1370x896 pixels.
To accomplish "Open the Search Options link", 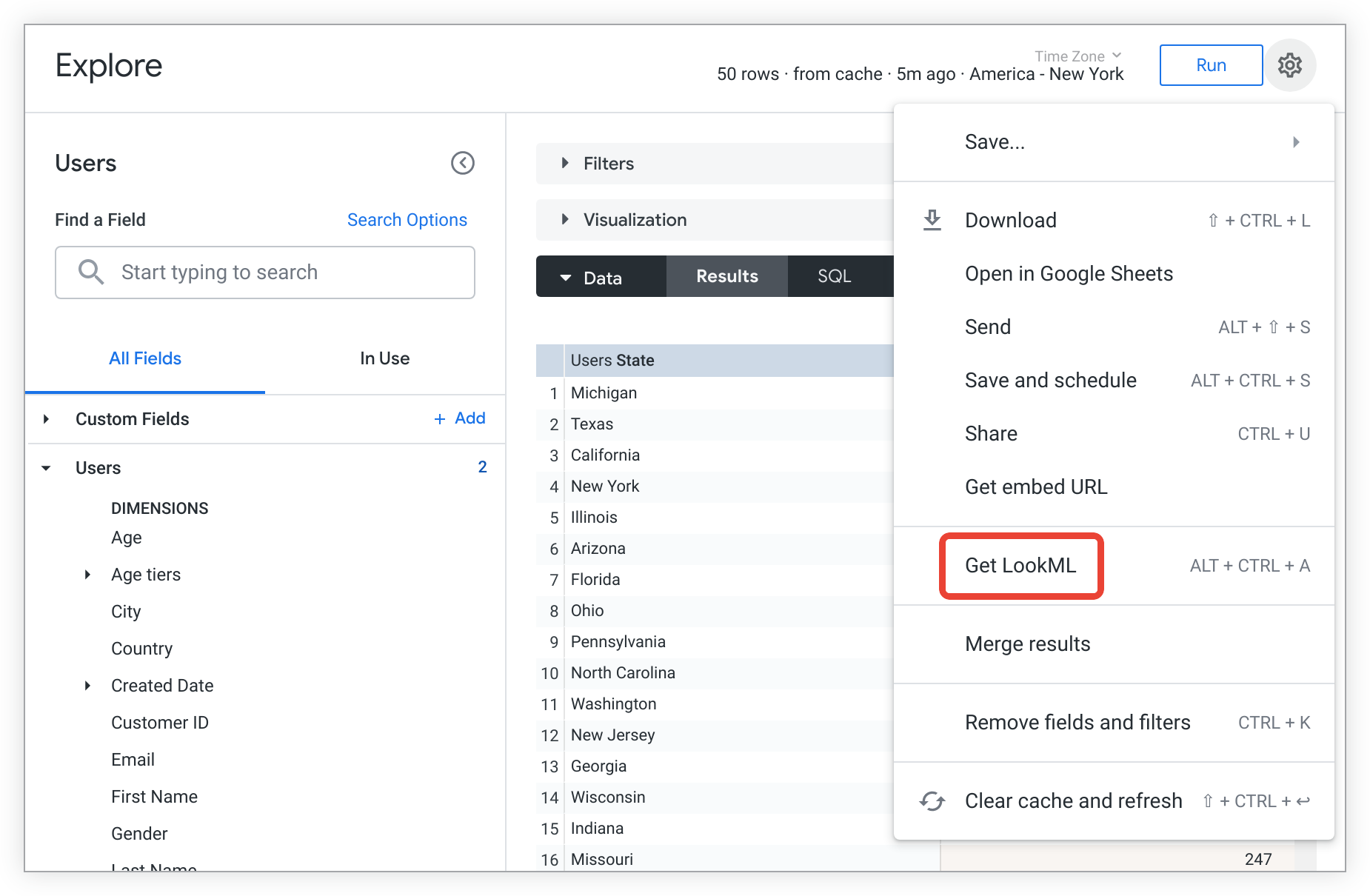I will (407, 220).
